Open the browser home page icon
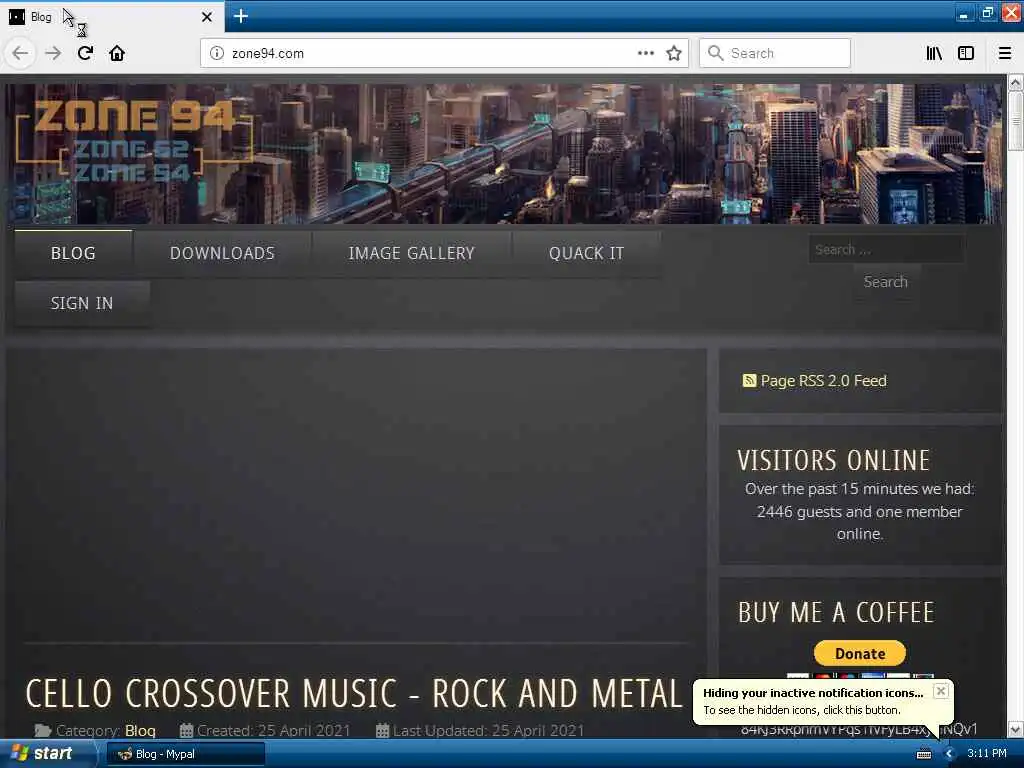 117,53
